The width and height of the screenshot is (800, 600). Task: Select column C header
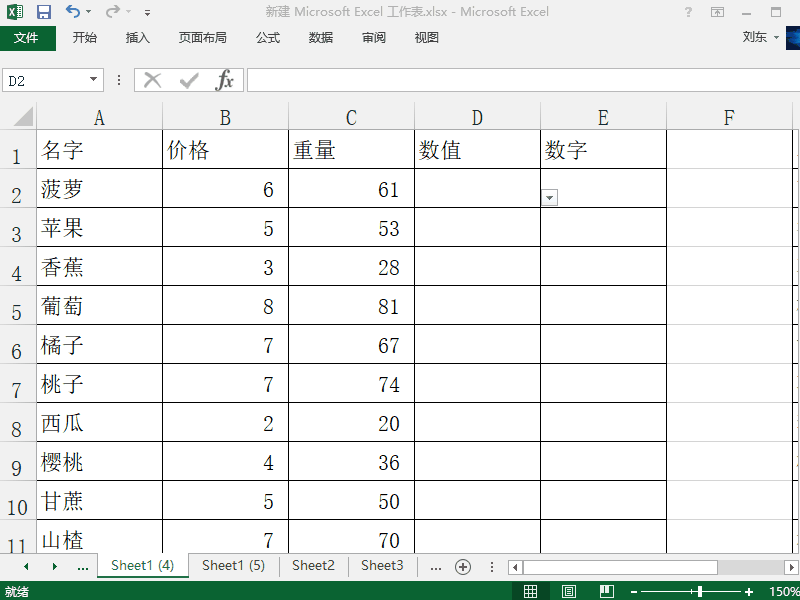(x=352, y=117)
